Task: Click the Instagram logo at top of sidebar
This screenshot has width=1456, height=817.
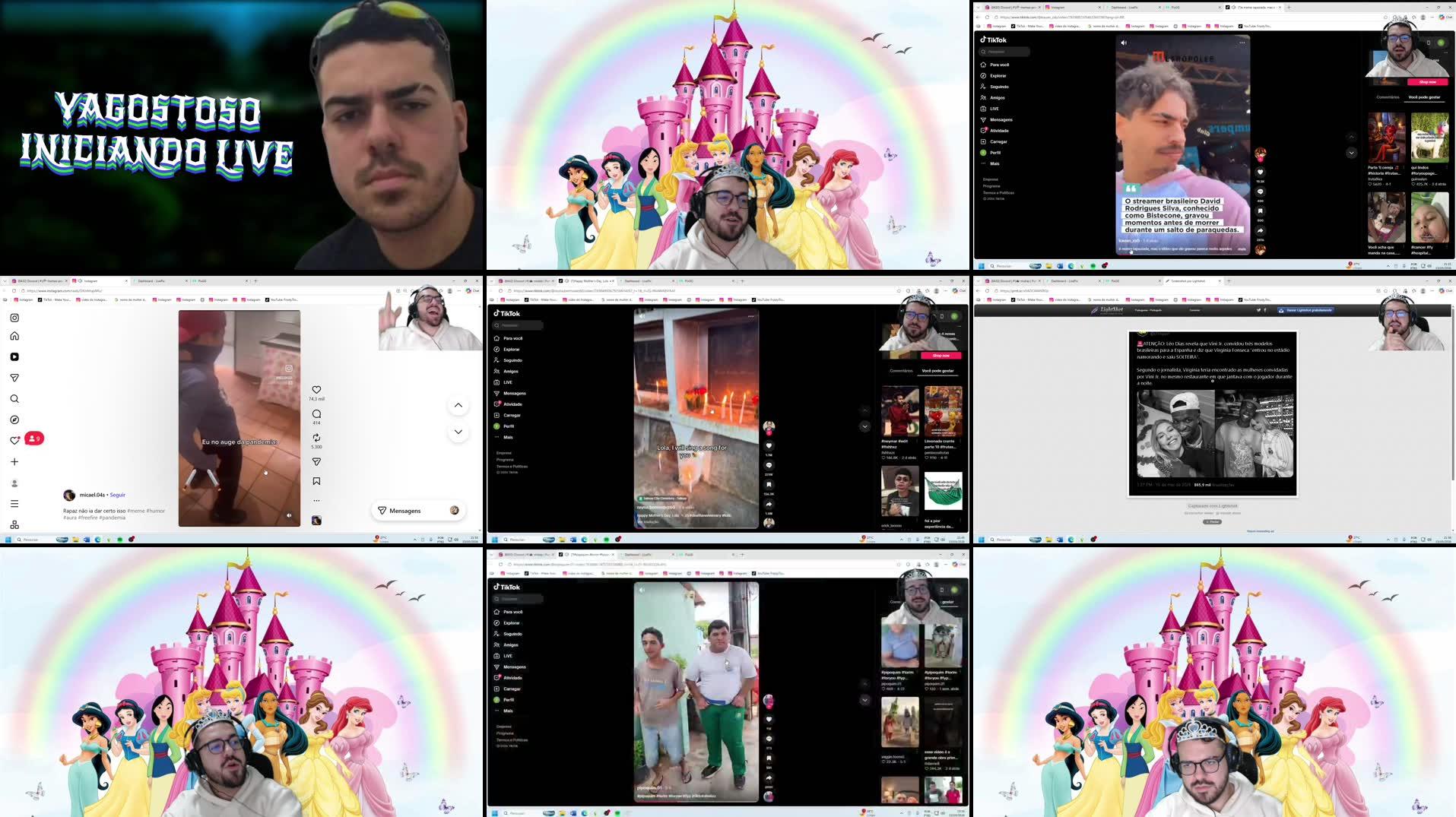Action: pyautogui.click(x=14, y=318)
